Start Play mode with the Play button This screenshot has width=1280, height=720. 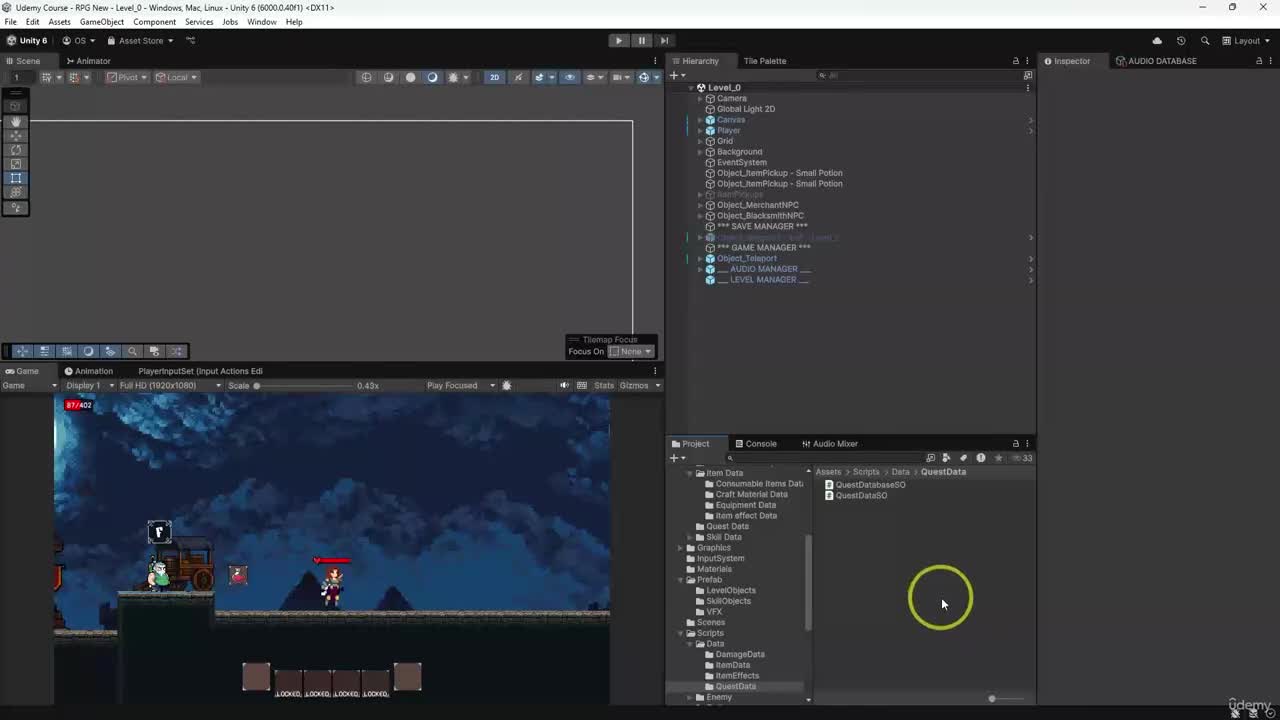pos(619,41)
